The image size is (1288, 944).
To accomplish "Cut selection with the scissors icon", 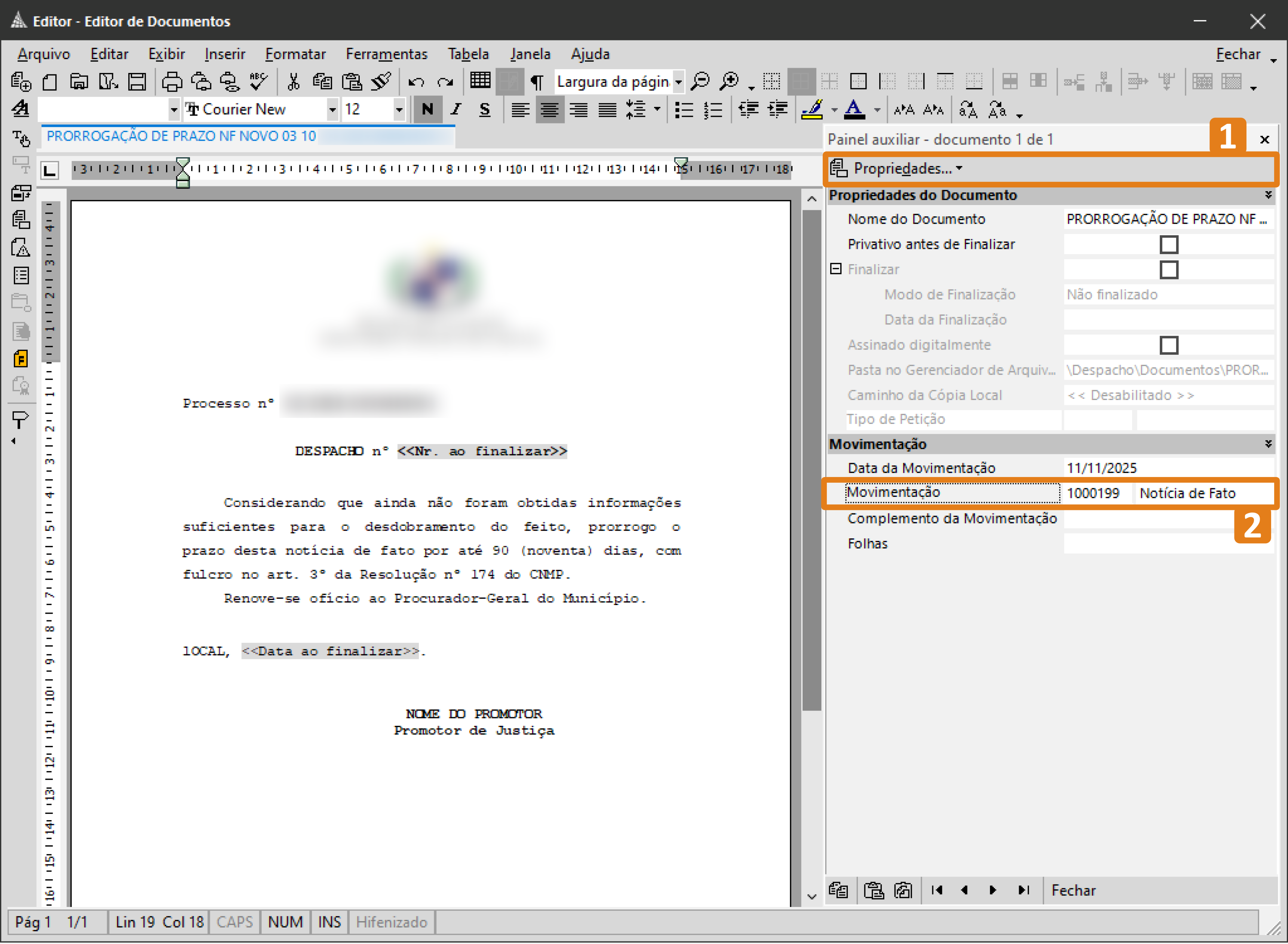I will tap(294, 81).
